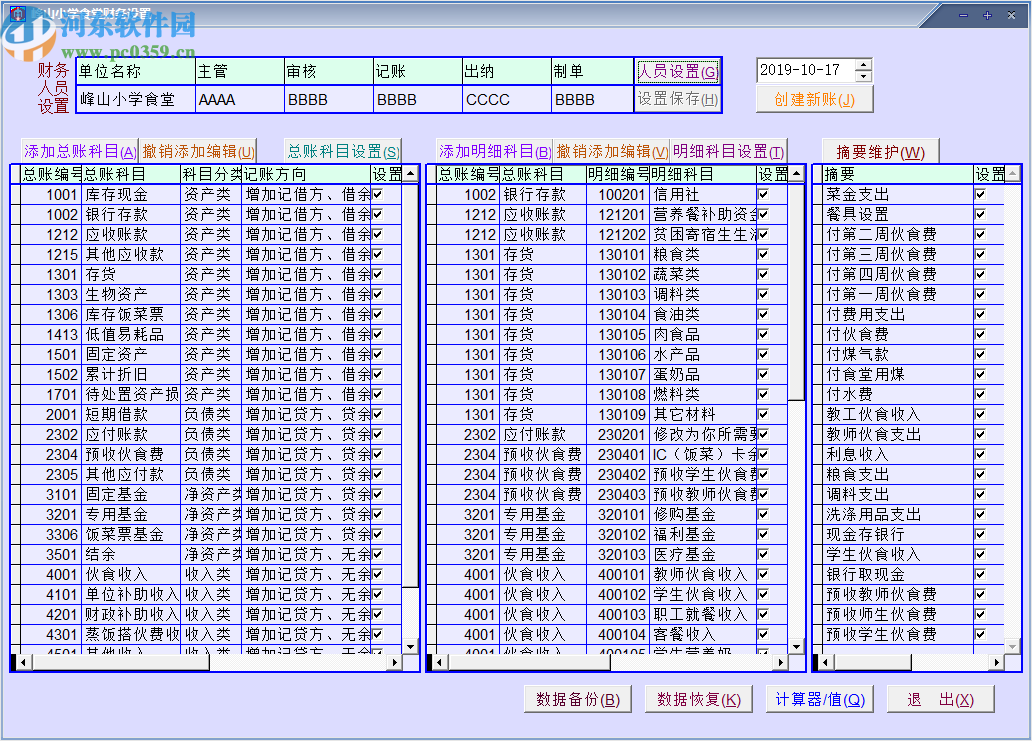Screen dimensions: 1032x741
Task: Toggle the 菜金支出 summary checkbox
Action: coord(980,194)
